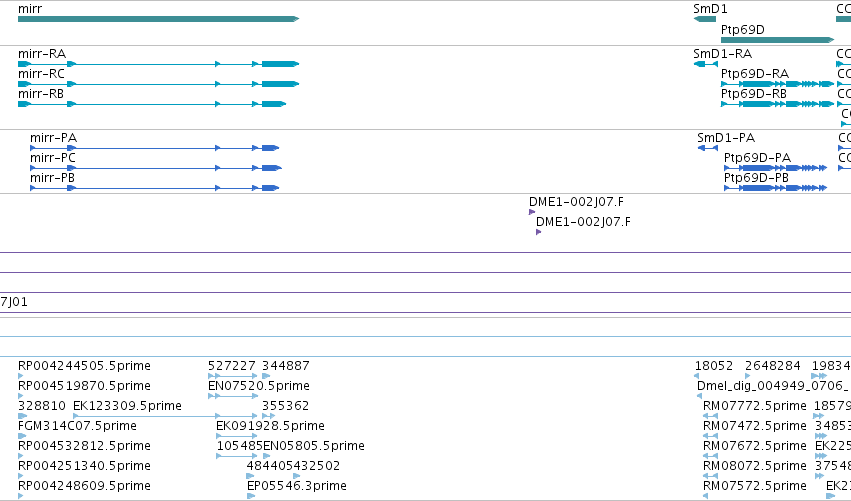851x501 pixels.
Task: Select the RP004519870.5prime EST label
Action: [84, 386]
